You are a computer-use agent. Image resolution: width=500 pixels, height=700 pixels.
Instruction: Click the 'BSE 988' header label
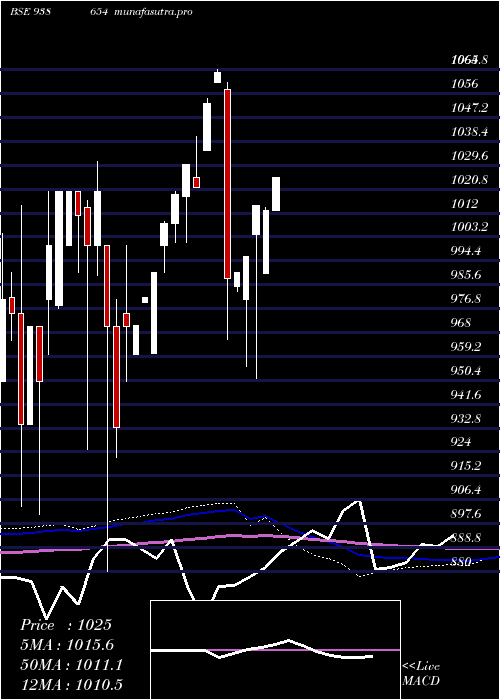click(x=29, y=12)
